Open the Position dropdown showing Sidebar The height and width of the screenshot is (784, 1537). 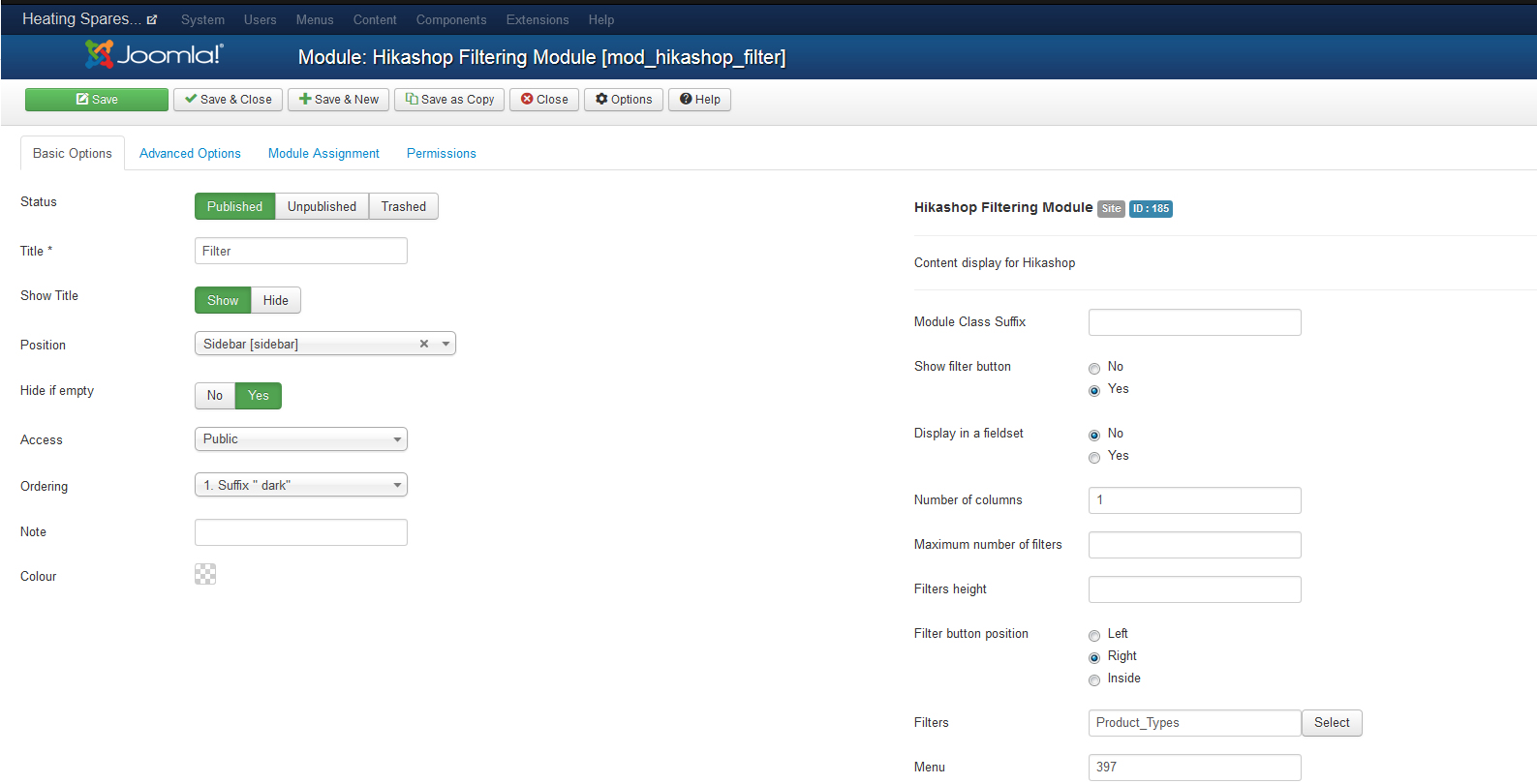[325, 344]
